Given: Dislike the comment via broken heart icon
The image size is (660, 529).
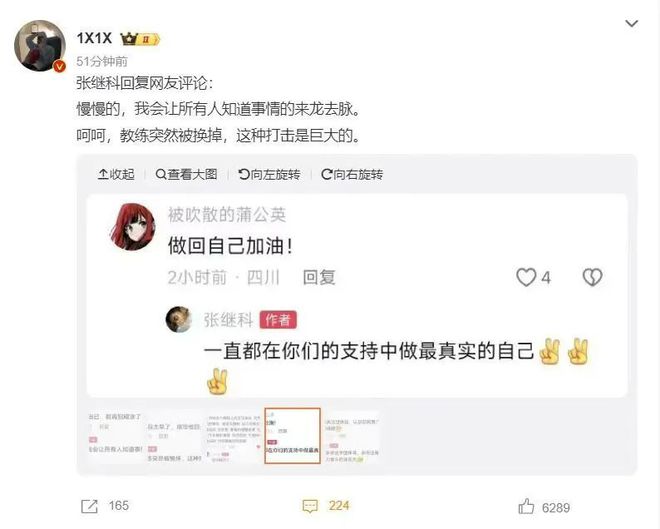Looking at the screenshot, I should (592, 277).
